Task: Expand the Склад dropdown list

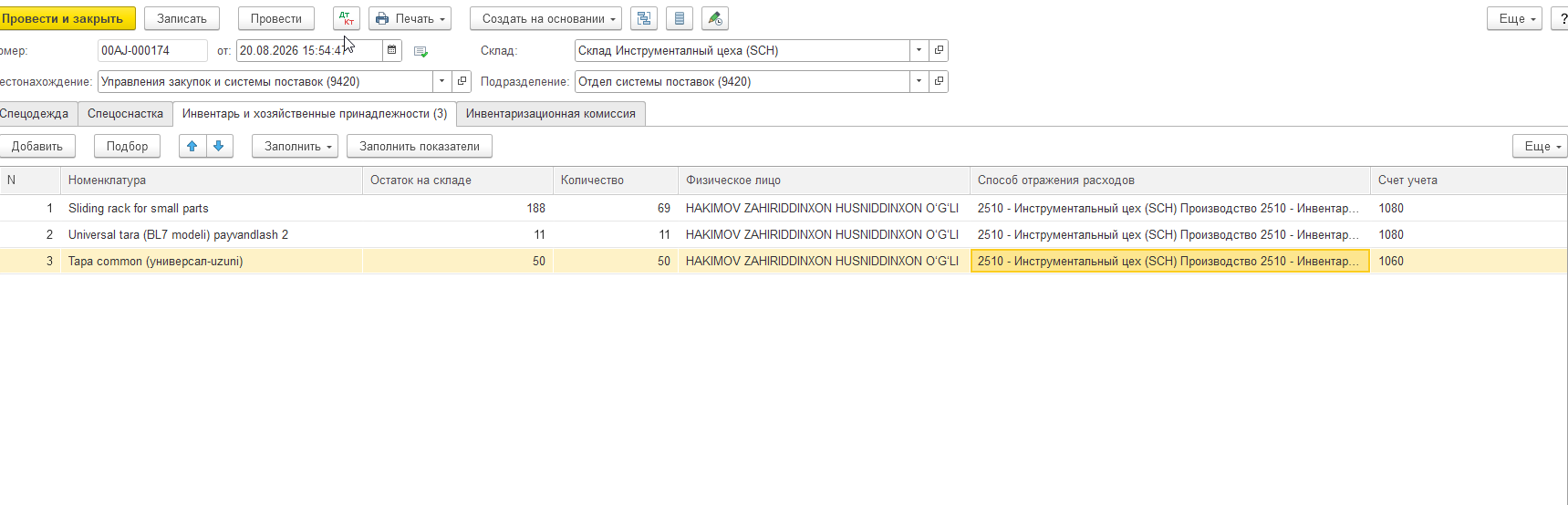Action: pos(919,50)
